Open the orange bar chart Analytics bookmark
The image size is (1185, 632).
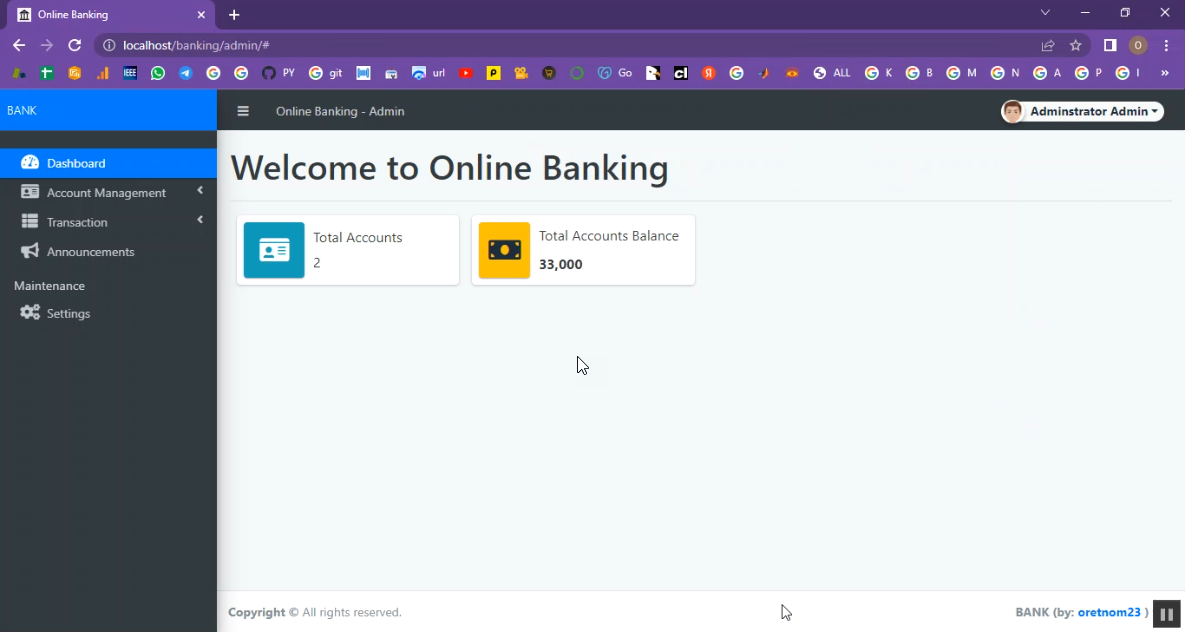coord(102,73)
